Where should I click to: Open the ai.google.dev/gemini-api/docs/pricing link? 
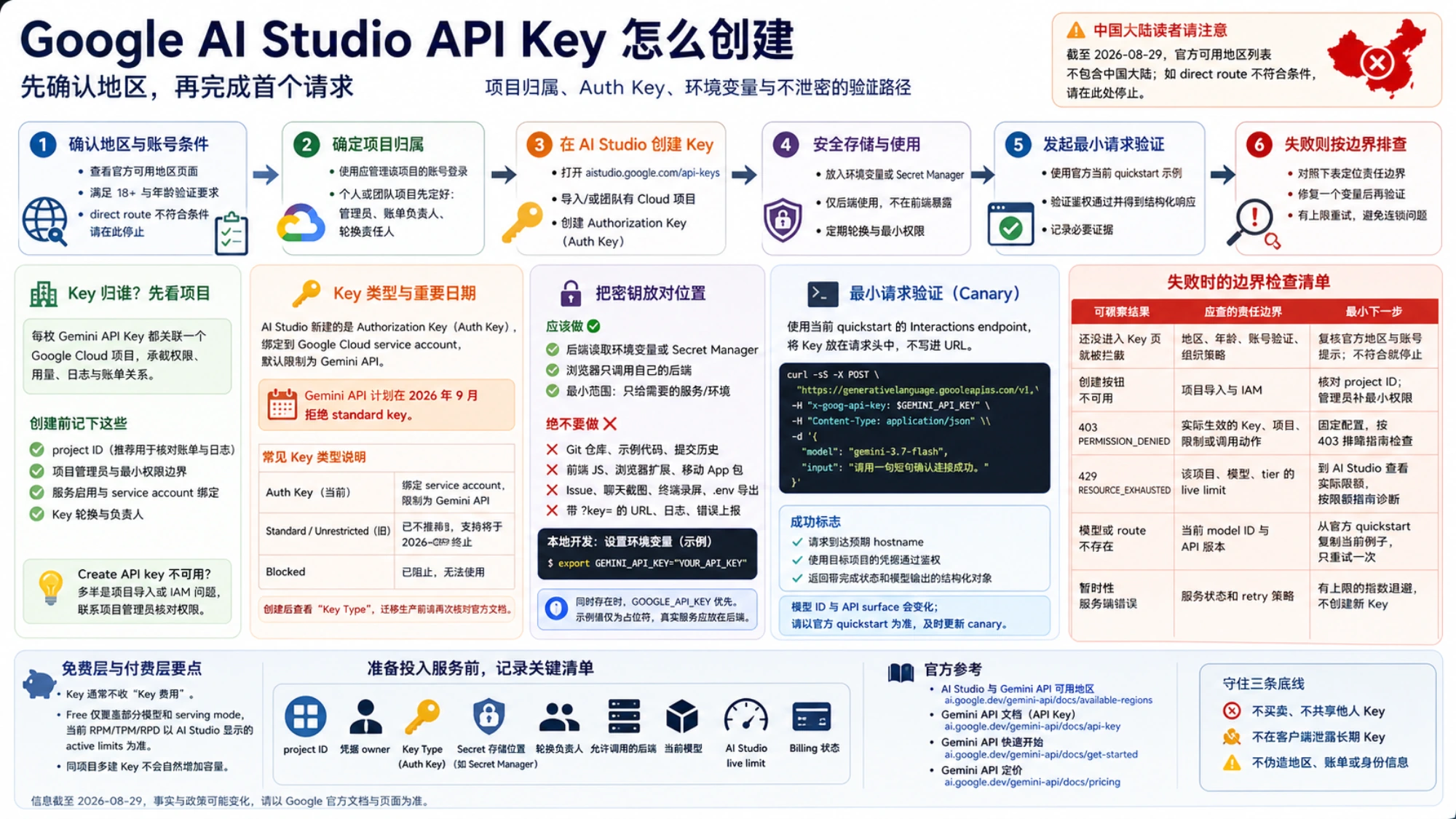[x=1032, y=782]
